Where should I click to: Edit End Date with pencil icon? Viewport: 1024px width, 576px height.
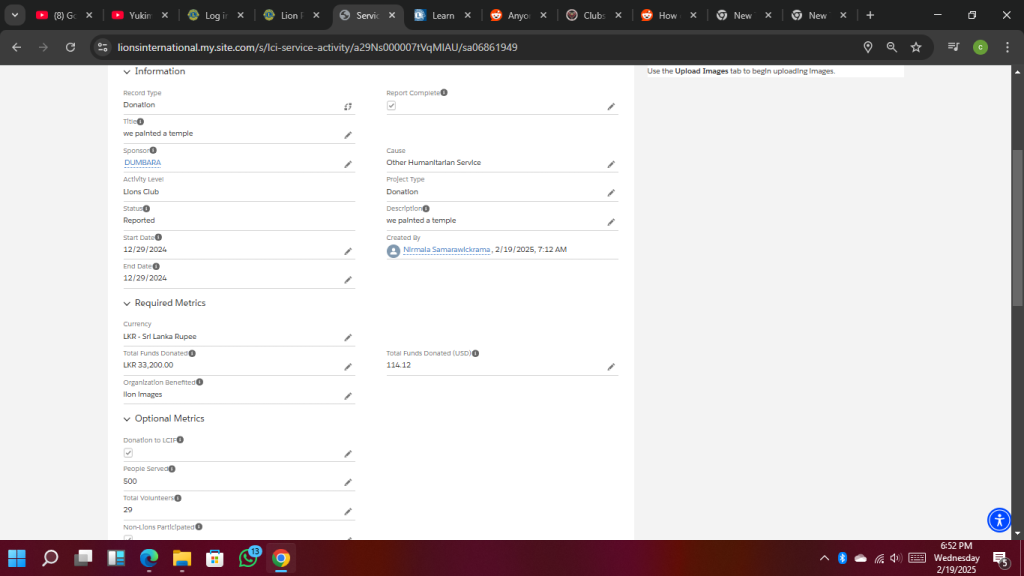point(348,280)
